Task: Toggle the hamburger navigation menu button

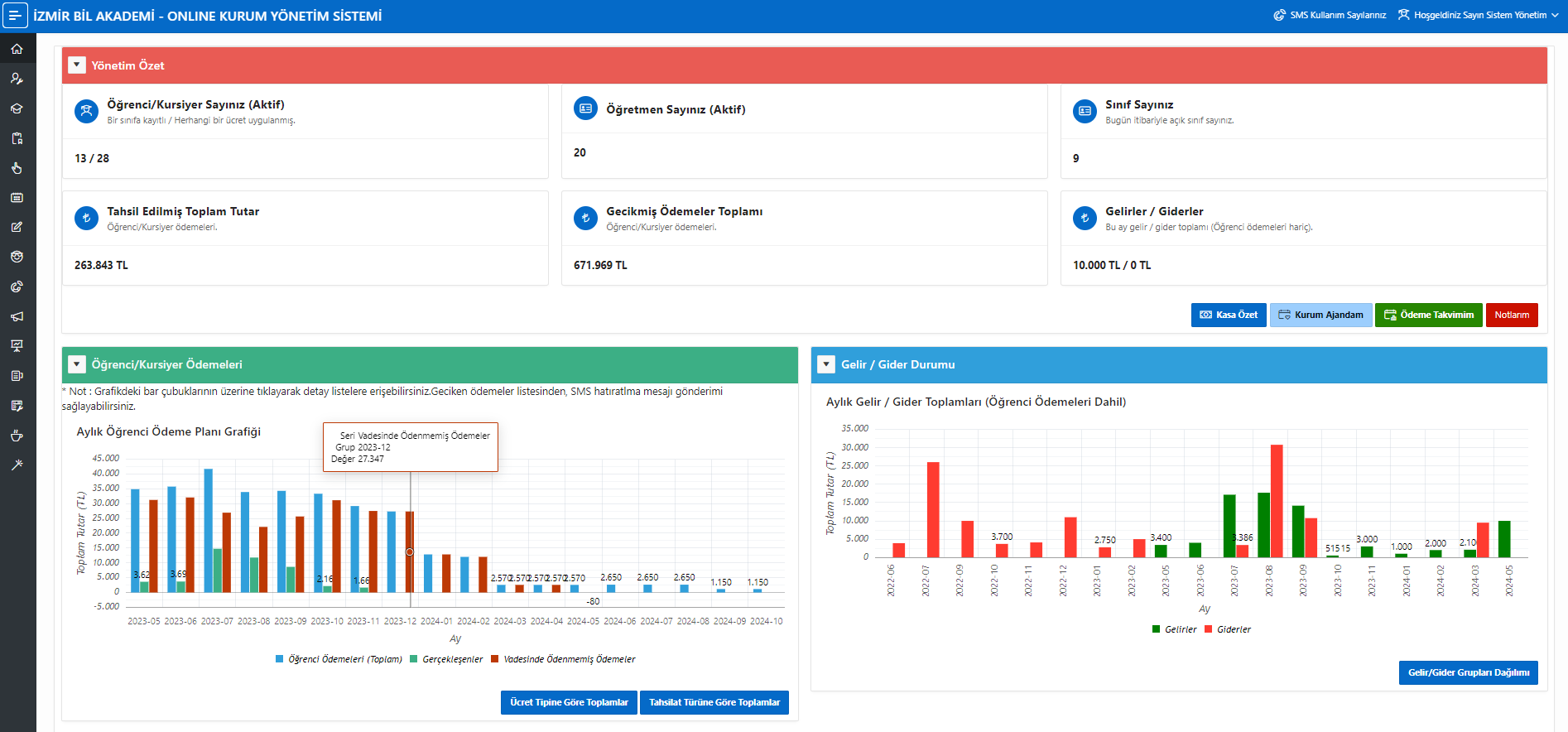Action: pos(15,16)
